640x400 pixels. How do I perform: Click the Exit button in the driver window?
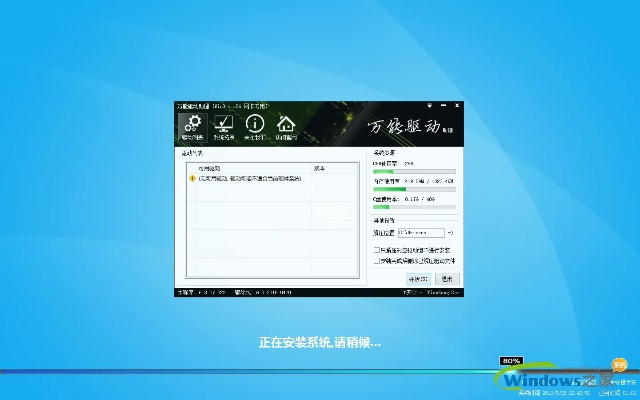click(x=447, y=278)
